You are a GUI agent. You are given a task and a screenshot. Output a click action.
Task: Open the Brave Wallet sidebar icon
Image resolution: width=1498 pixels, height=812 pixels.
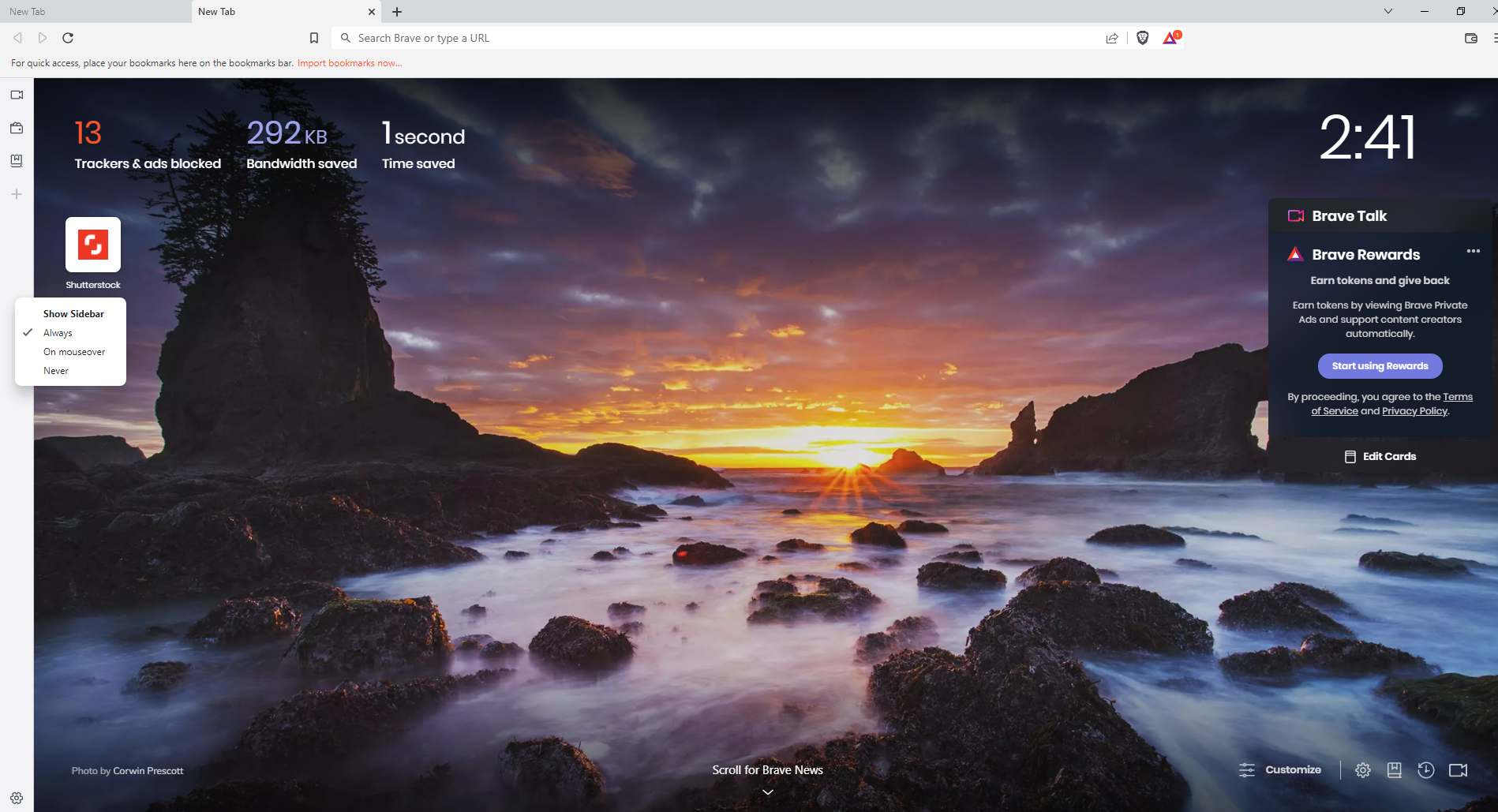coord(17,128)
